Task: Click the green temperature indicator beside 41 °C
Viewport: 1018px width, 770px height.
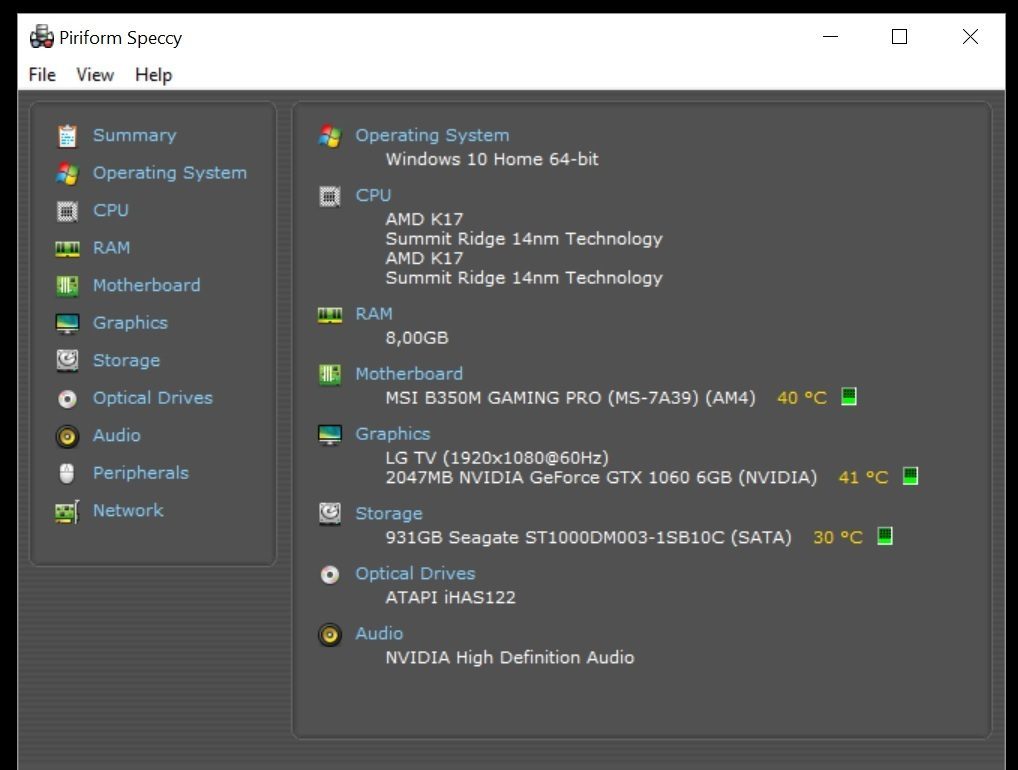Action: [910, 476]
